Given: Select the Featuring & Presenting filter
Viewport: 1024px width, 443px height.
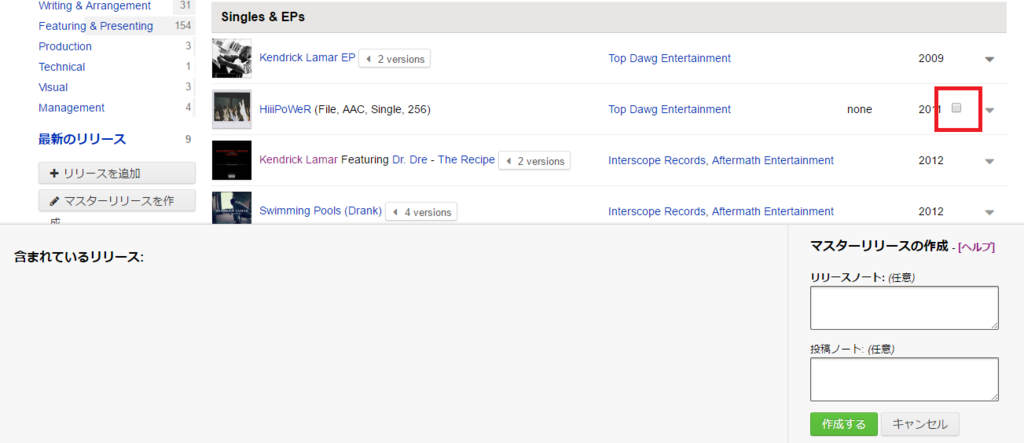Looking at the screenshot, I should click(96, 26).
